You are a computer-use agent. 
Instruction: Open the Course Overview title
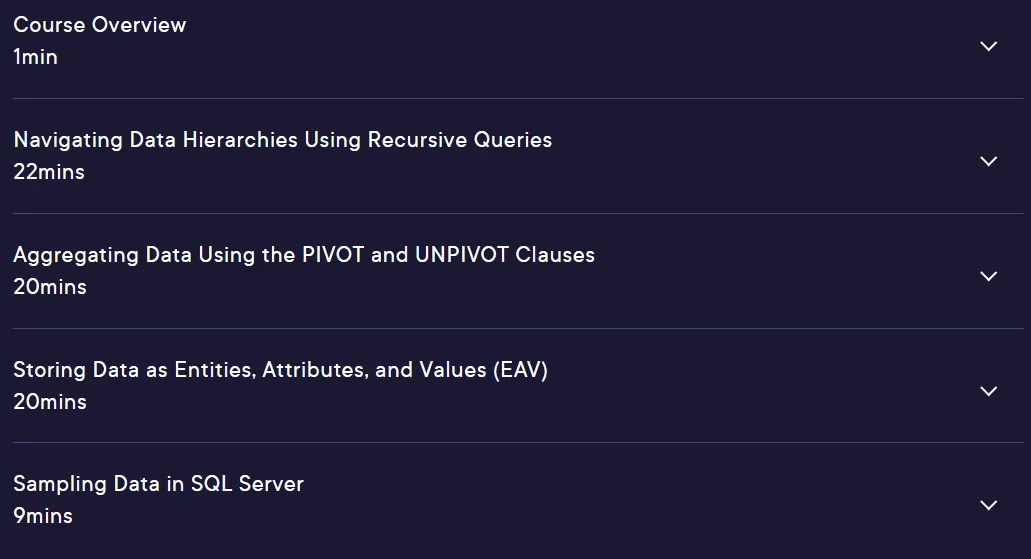click(100, 25)
